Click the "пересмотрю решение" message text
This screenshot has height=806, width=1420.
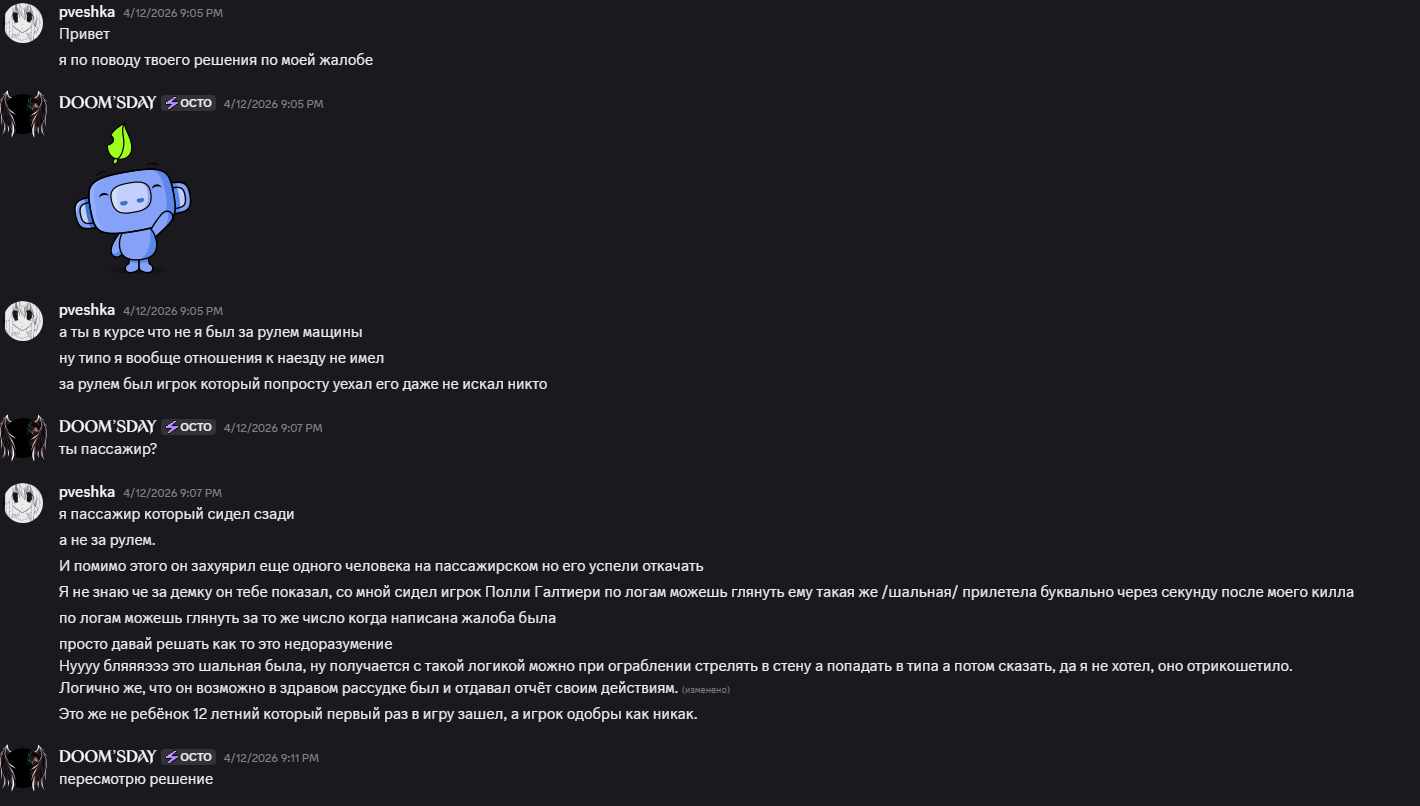coord(136,779)
